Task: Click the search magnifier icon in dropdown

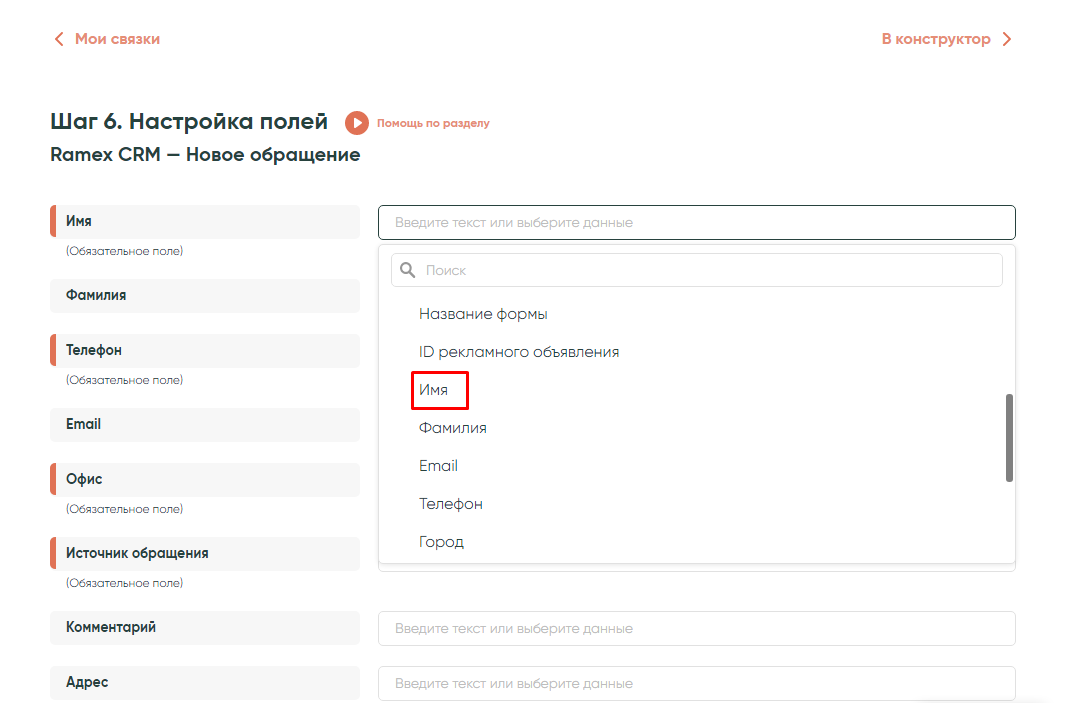Action: (408, 270)
